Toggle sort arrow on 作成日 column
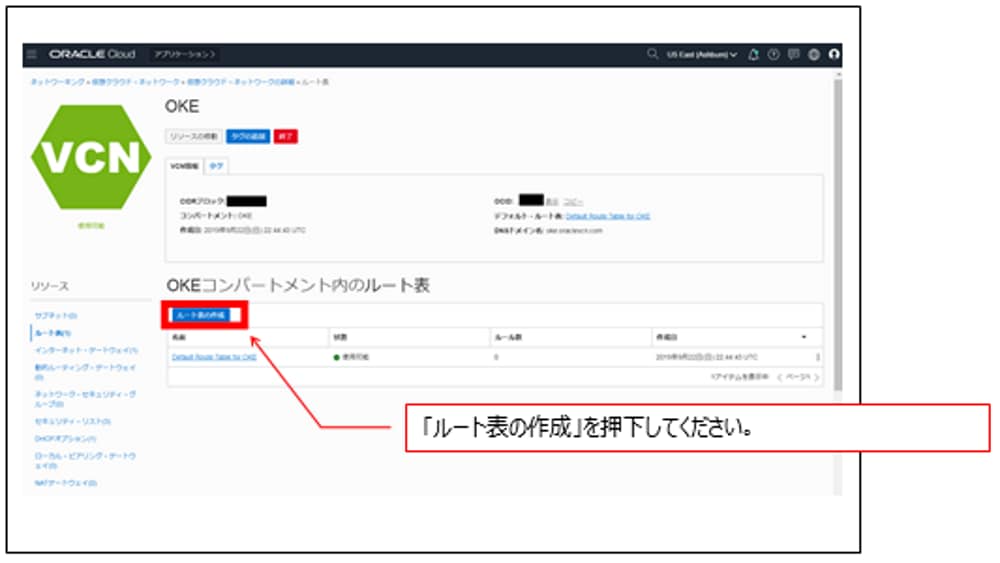The height and width of the screenshot is (563, 1000). 804,337
